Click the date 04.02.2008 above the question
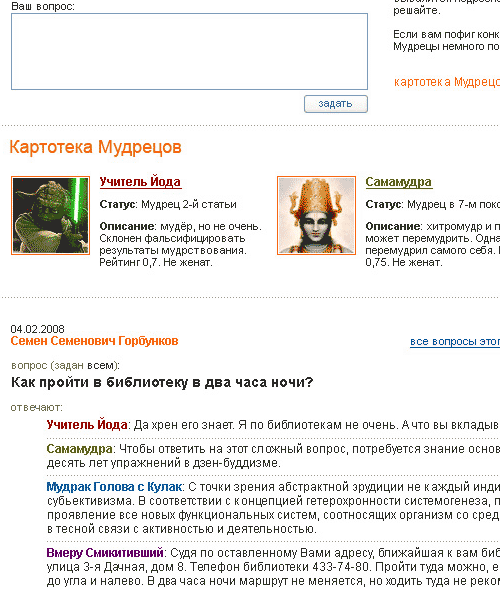The height and width of the screenshot is (600, 500). tap(37, 329)
